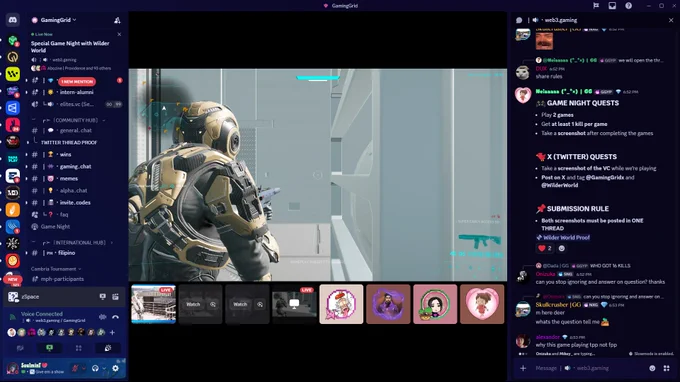Toggle the camera in voice controls
Viewport: 680px width, 382px height.
(x=20, y=348)
